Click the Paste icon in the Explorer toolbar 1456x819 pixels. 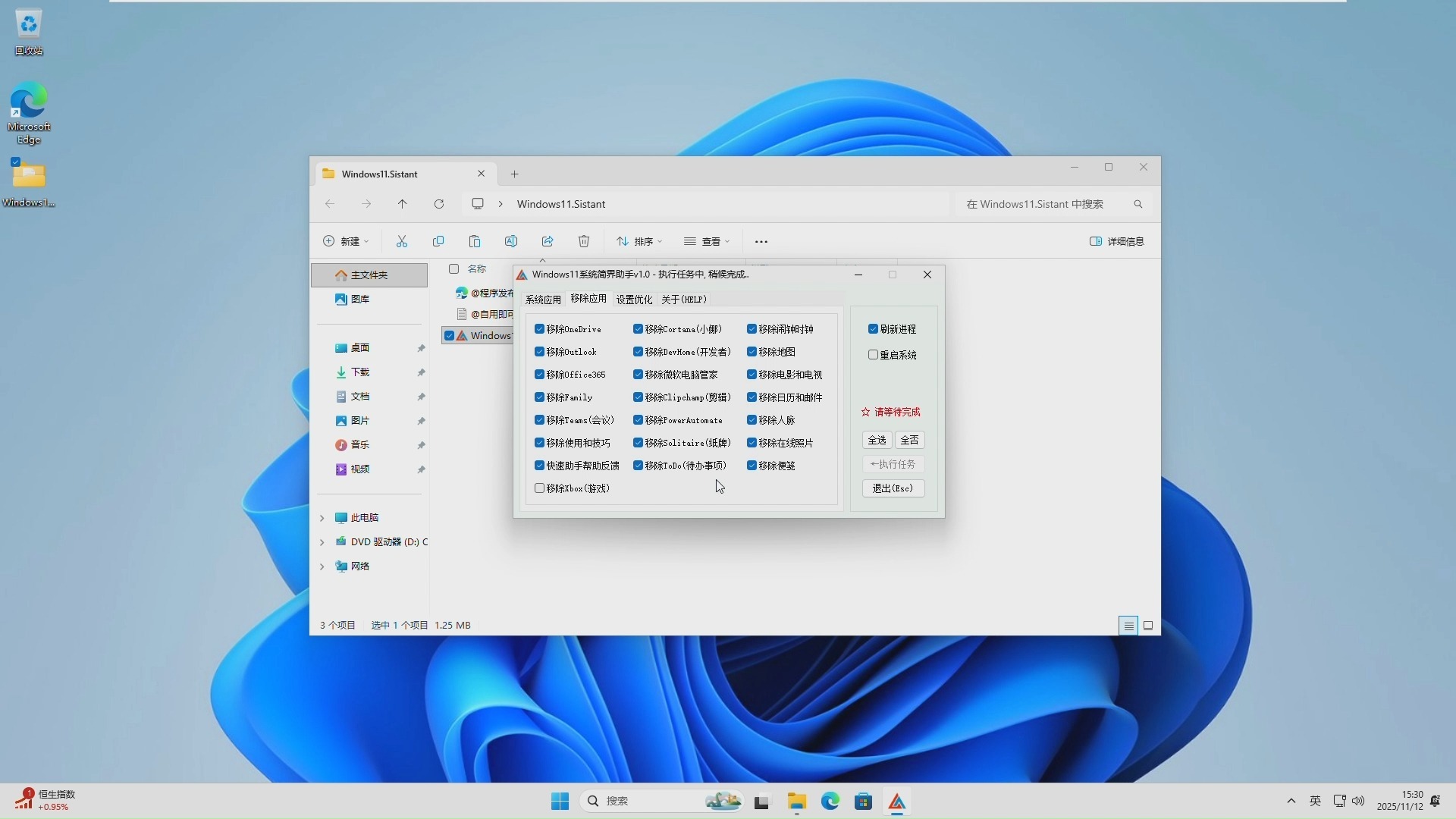tap(475, 241)
